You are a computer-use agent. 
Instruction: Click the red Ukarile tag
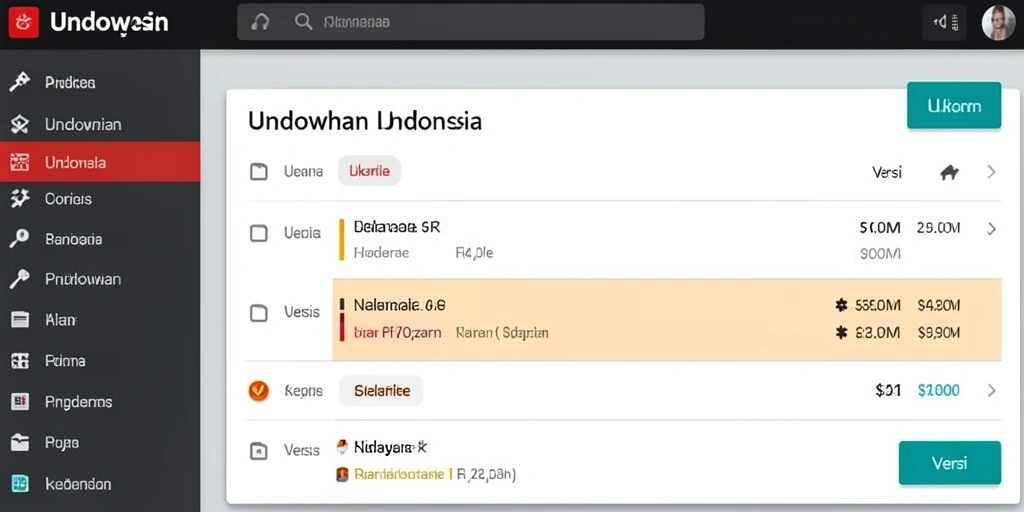[x=370, y=171]
